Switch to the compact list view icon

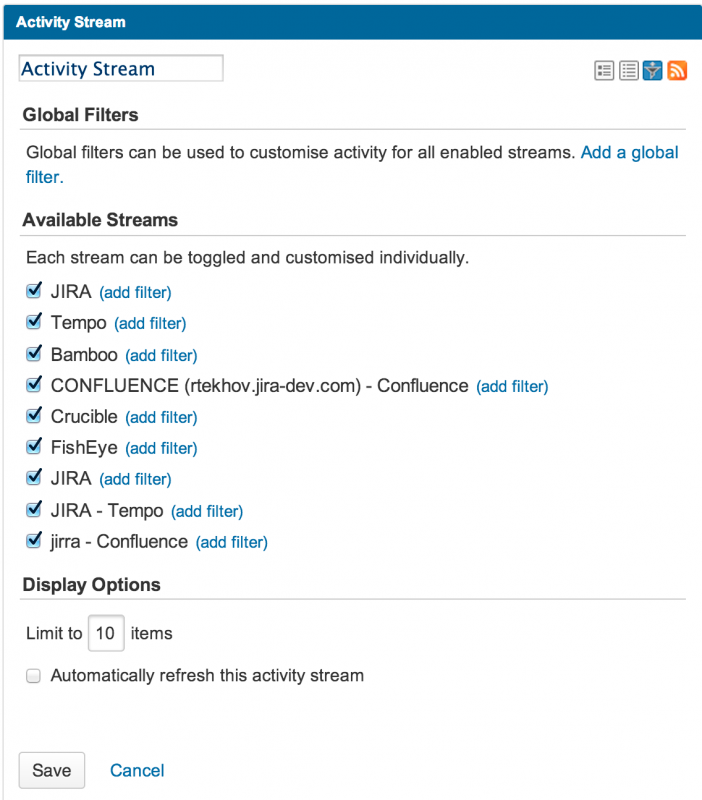[x=629, y=70]
